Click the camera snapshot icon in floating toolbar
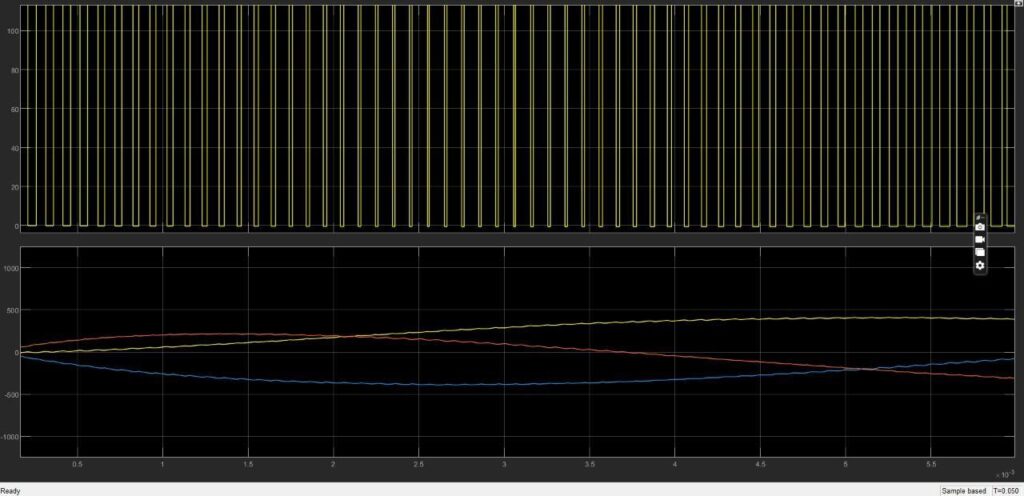Screen dimensions: 1024x496 (x=980, y=227)
